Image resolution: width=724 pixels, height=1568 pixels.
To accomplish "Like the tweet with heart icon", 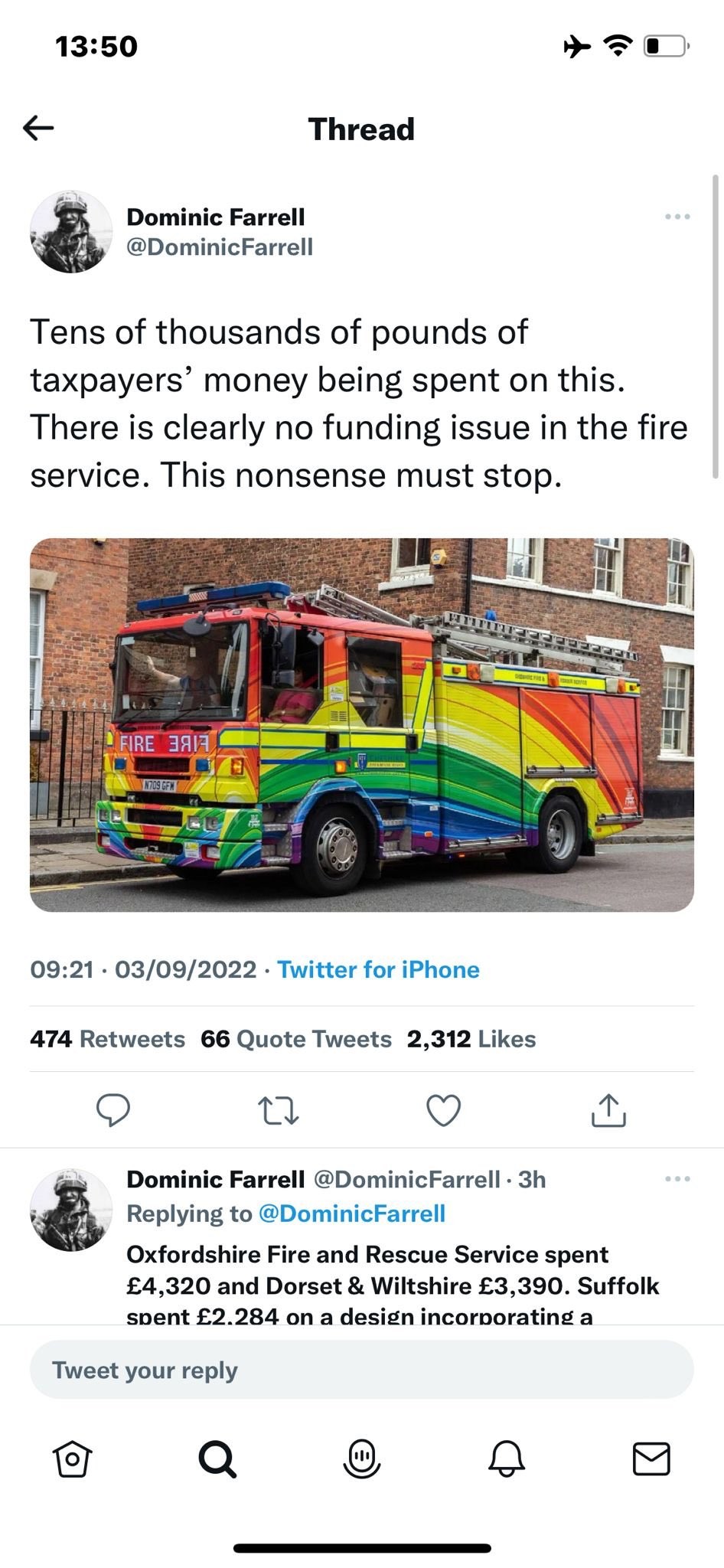I will coord(443,1110).
